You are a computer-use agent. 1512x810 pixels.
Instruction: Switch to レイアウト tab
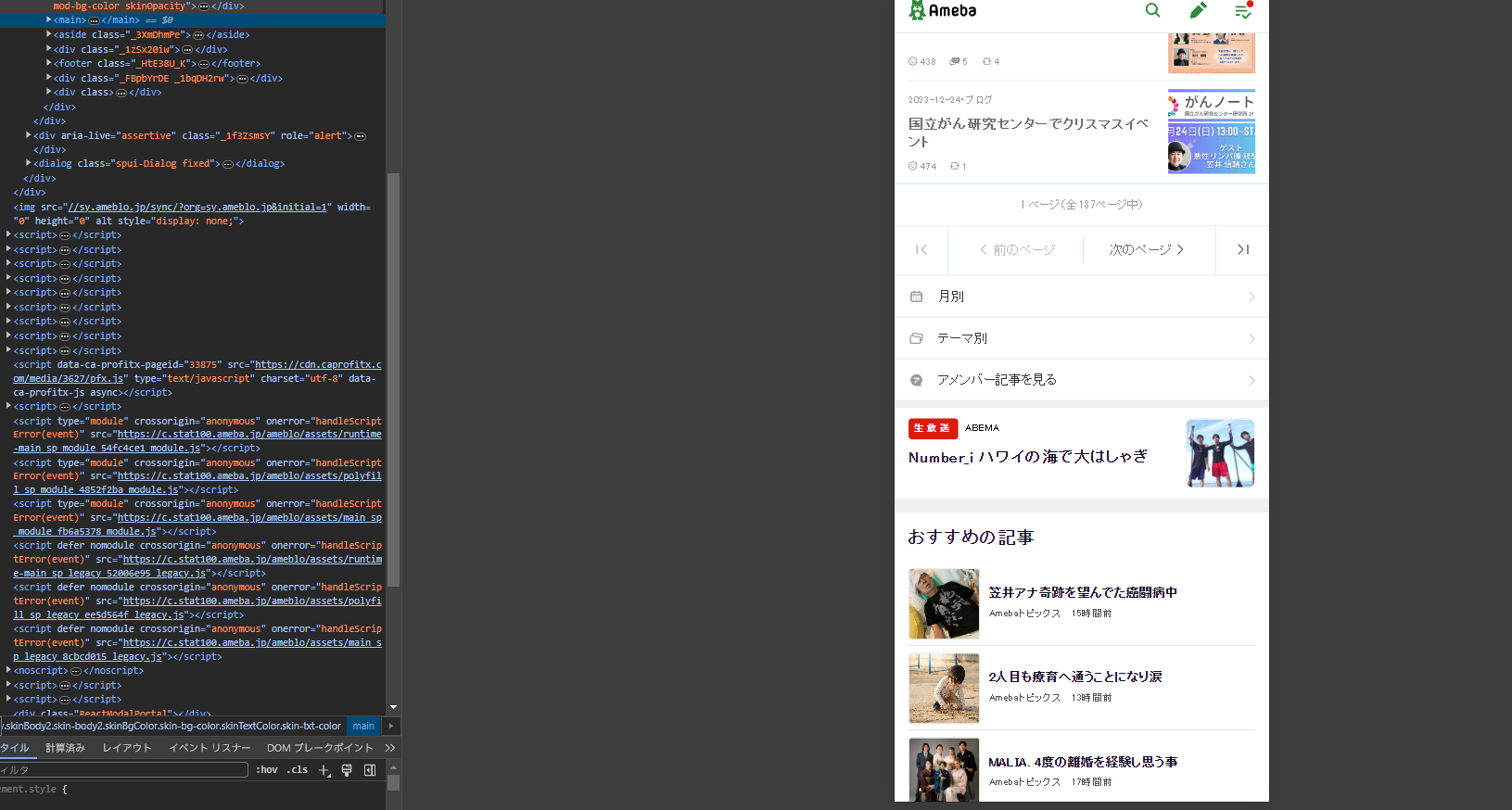coord(127,748)
